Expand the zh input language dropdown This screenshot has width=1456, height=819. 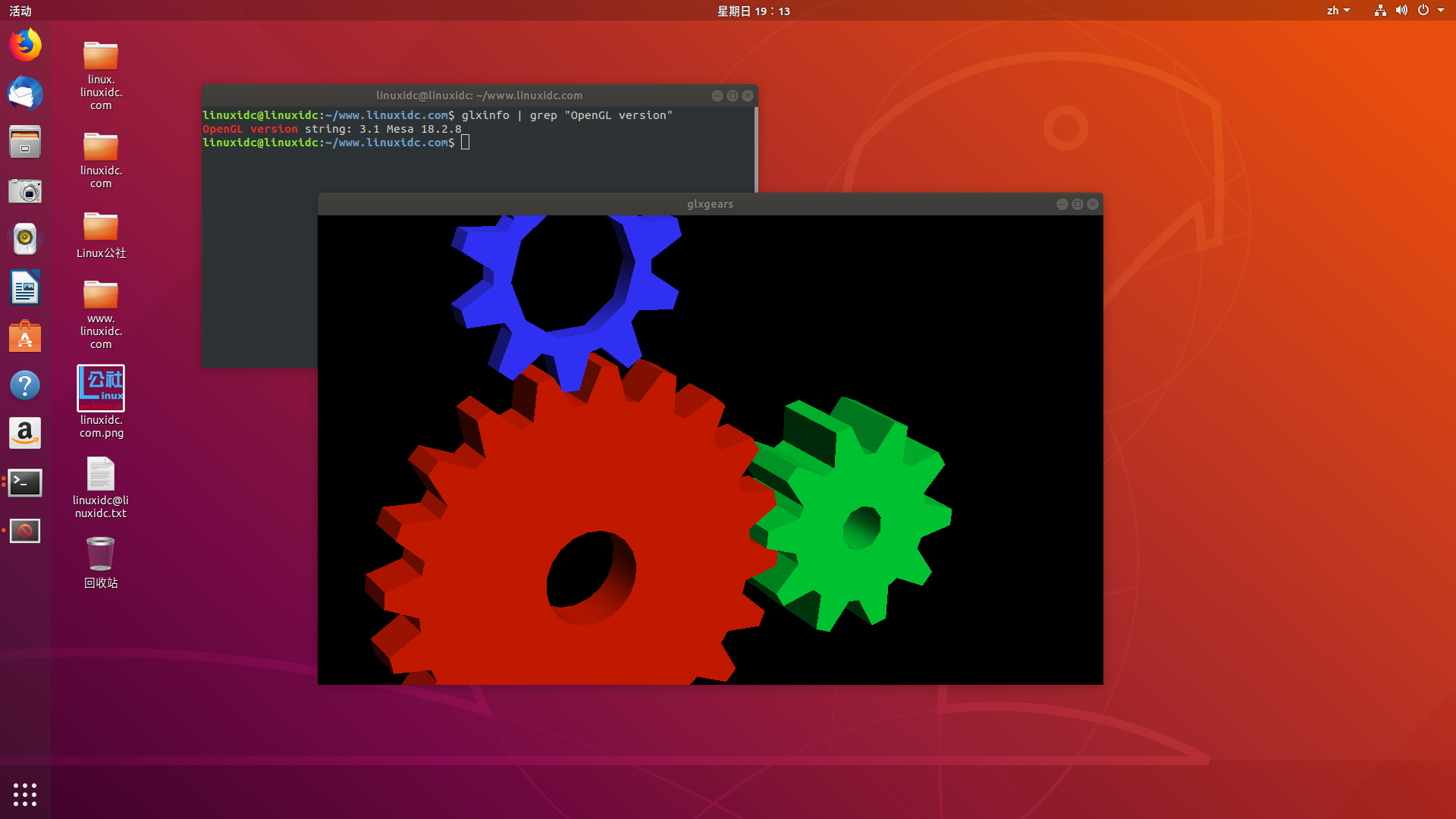(1338, 11)
